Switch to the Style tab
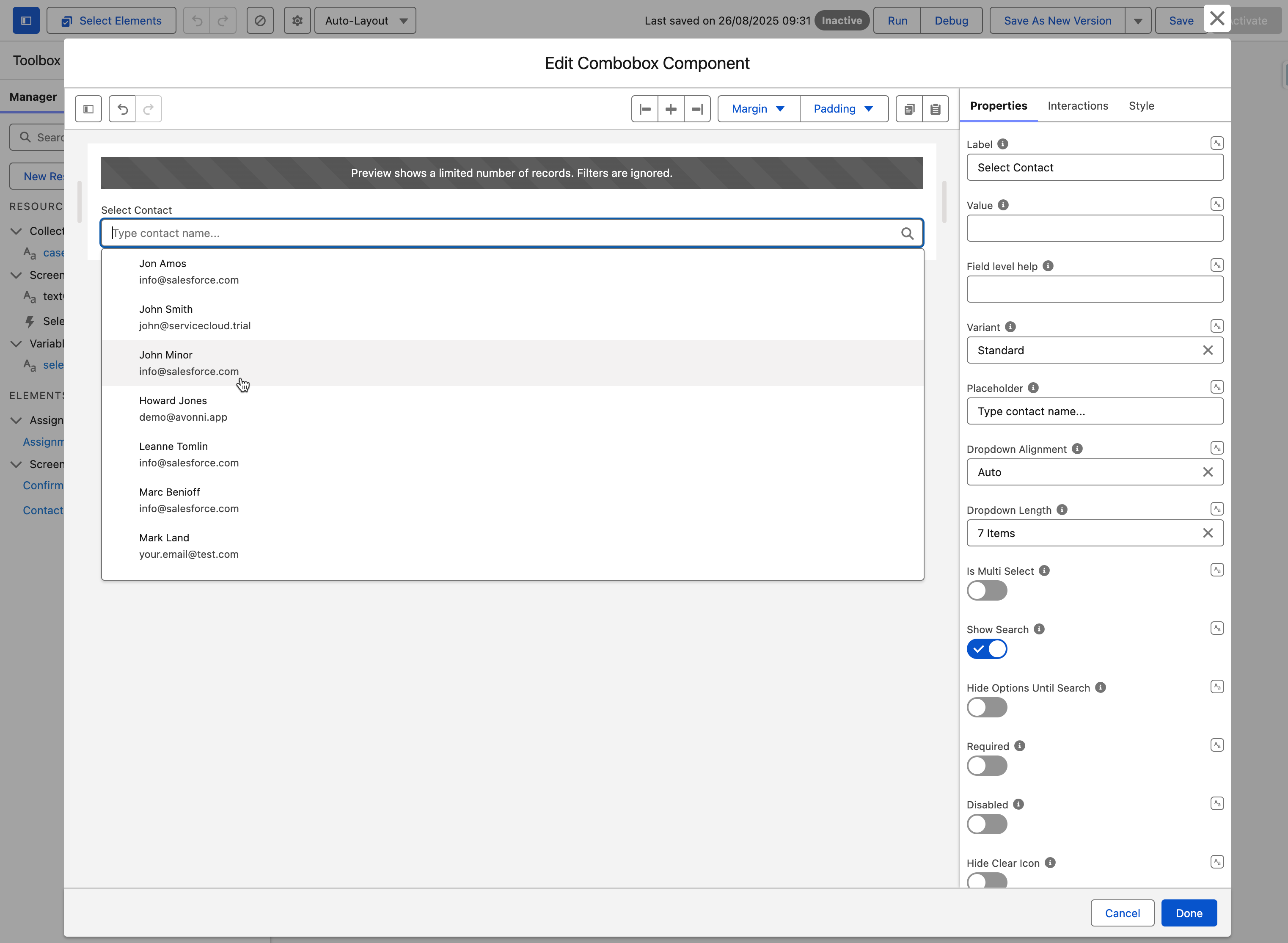Image resolution: width=1288 pixels, height=943 pixels. point(1141,106)
